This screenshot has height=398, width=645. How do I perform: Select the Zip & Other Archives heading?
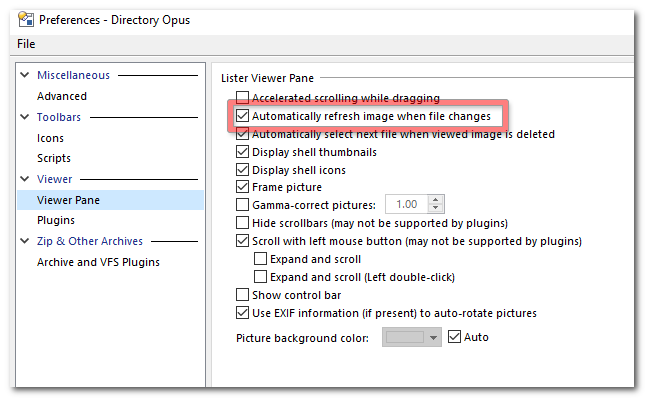pos(90,241)
